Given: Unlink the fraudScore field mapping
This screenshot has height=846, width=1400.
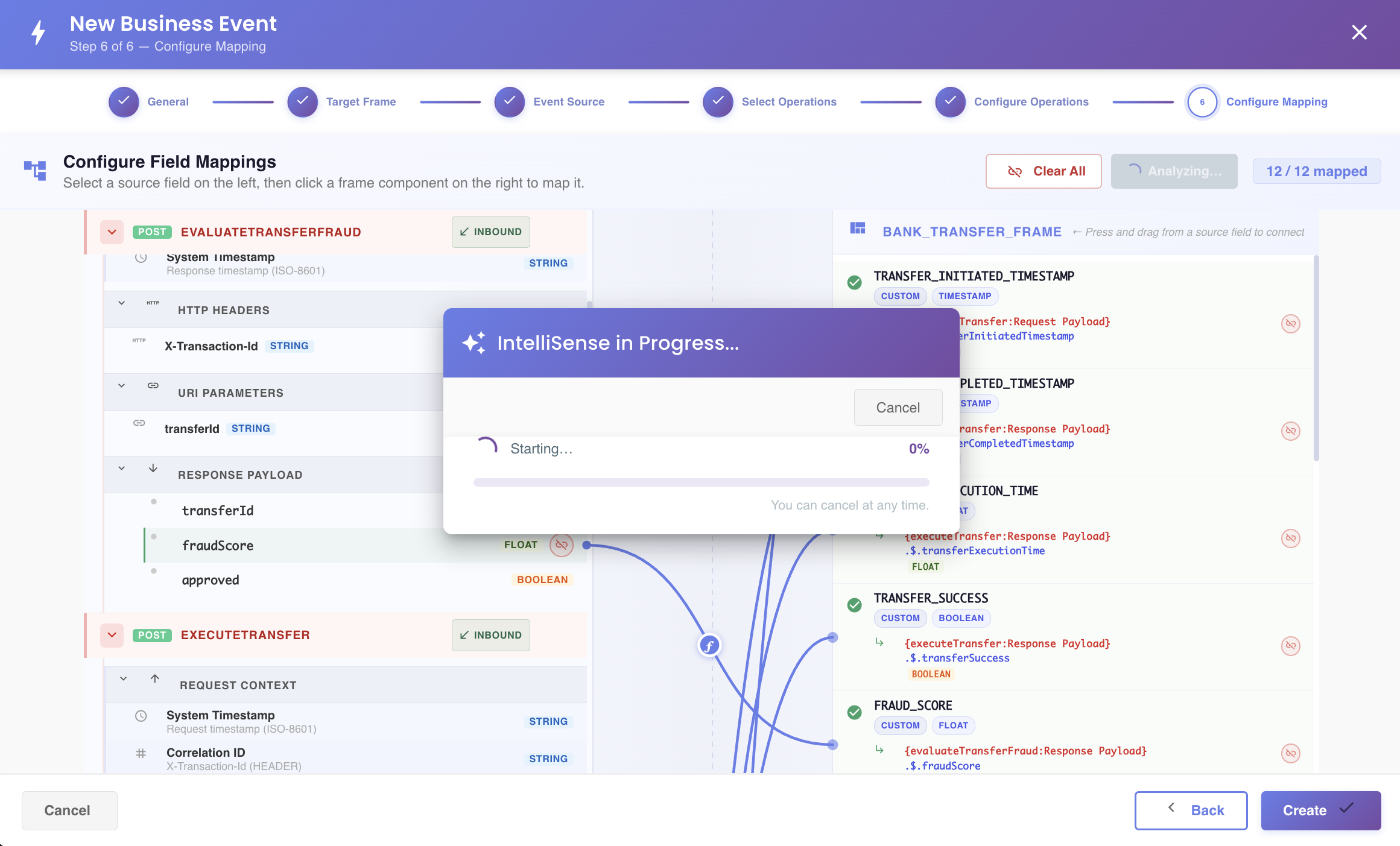Looking at the screenshot, I should click(x=562, y=545).
